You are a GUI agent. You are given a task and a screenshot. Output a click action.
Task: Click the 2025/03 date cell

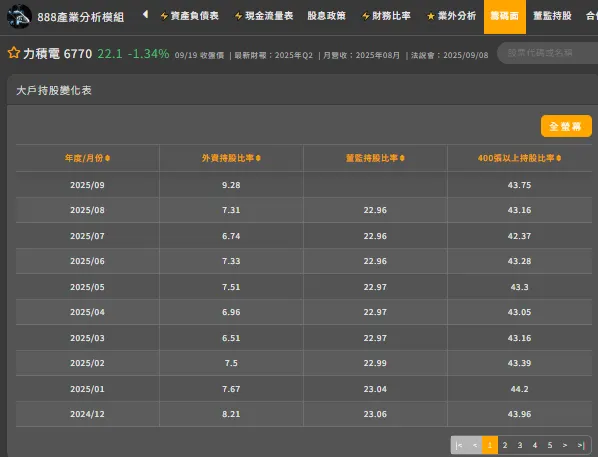point(87,338)
